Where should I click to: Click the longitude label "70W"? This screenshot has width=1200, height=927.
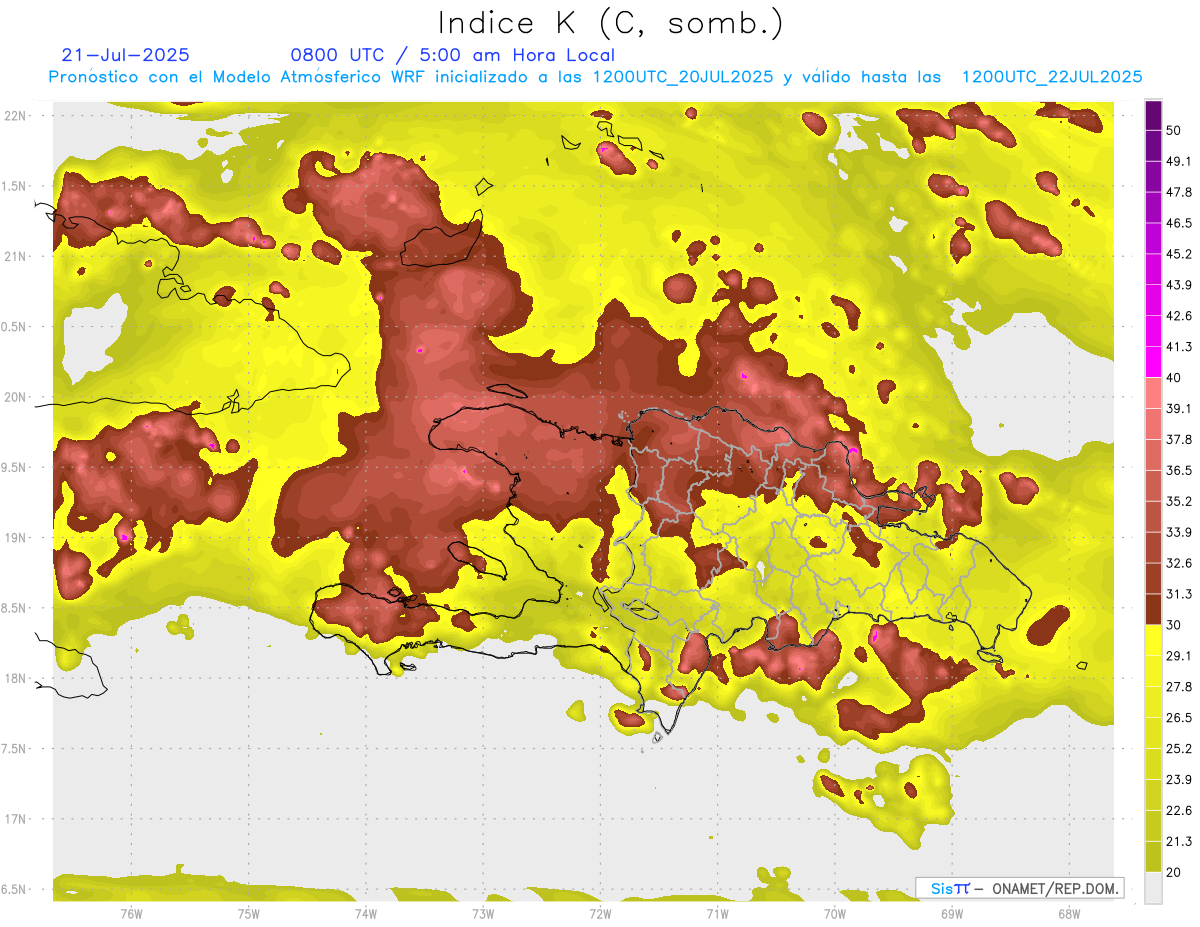click(835, 914)
